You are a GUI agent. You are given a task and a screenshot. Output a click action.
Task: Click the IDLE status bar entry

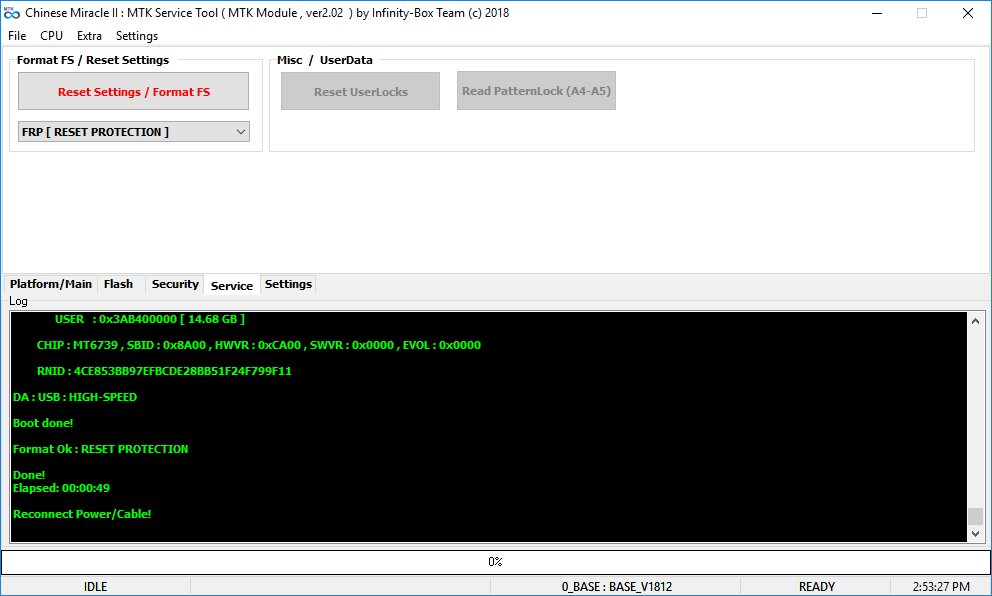click(x=96, y=587)
